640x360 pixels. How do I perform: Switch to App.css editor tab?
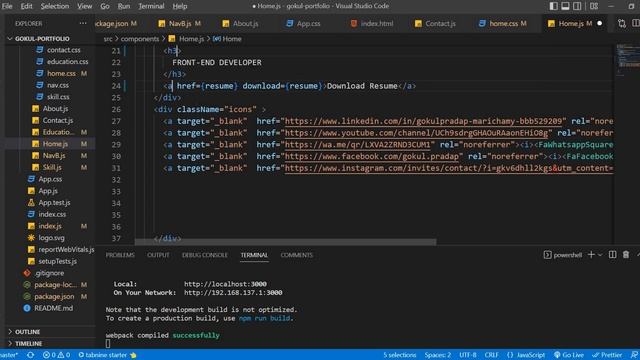pyautogui.click(x=303, y=24)
